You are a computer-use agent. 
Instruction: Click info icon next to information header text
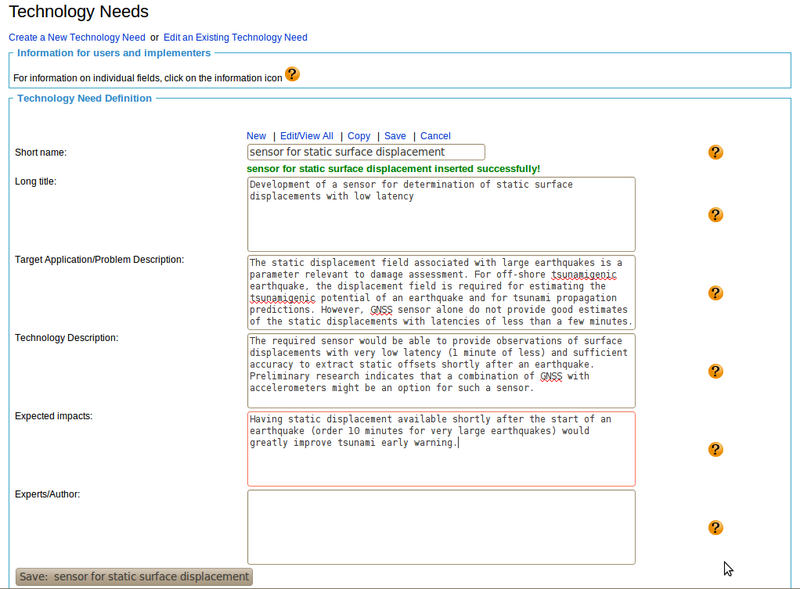(x=292, y=74)
